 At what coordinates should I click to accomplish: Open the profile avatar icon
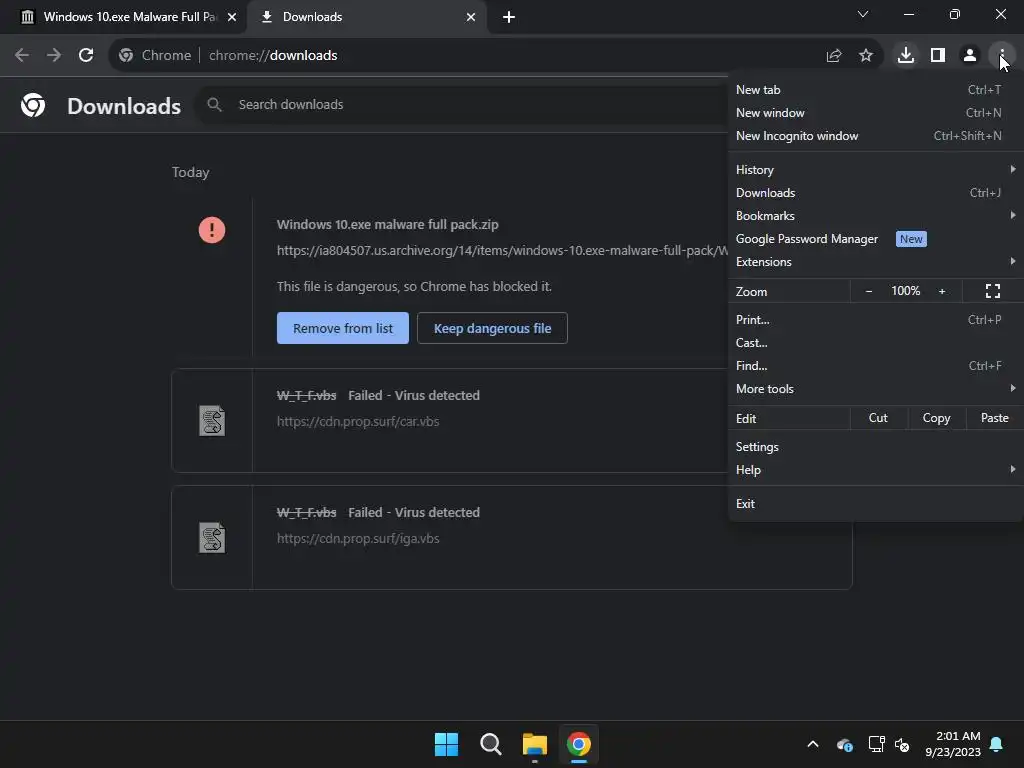point(970,56)
